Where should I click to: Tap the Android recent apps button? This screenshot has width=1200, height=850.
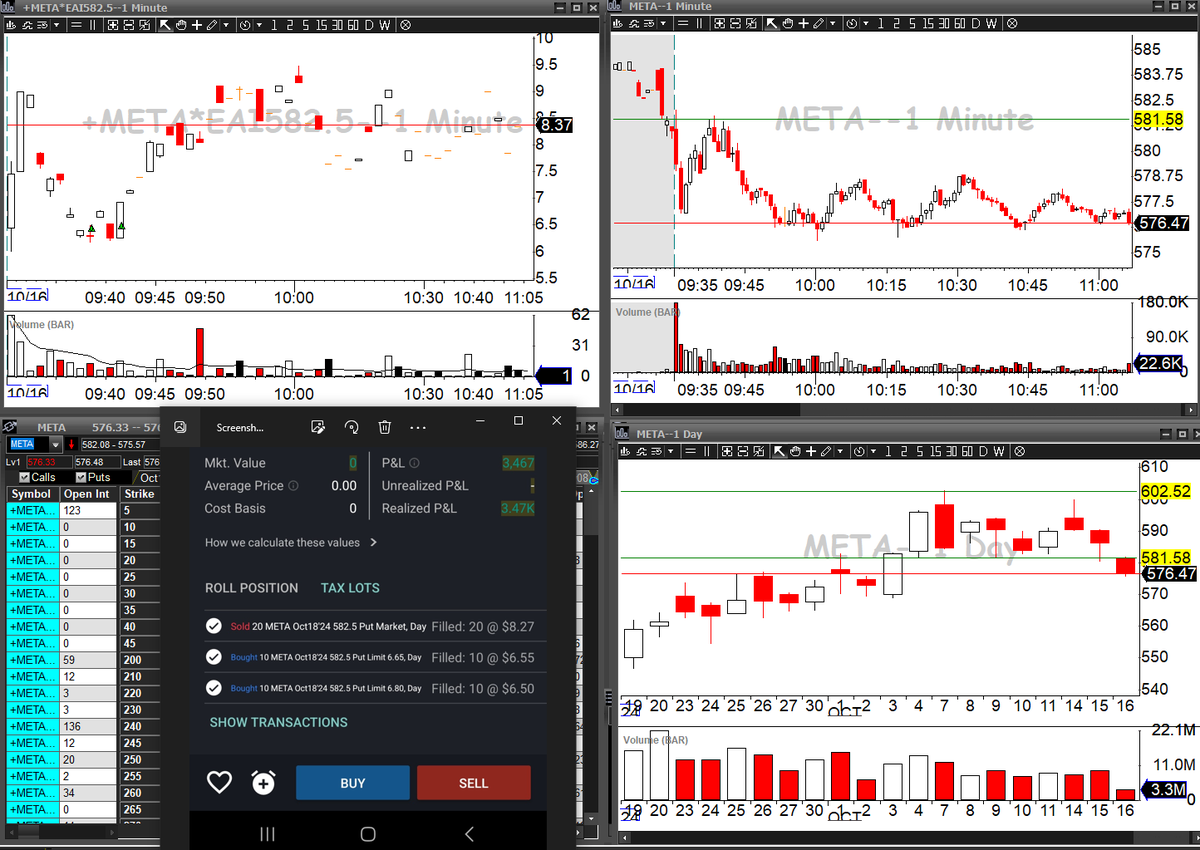[267, 833]
